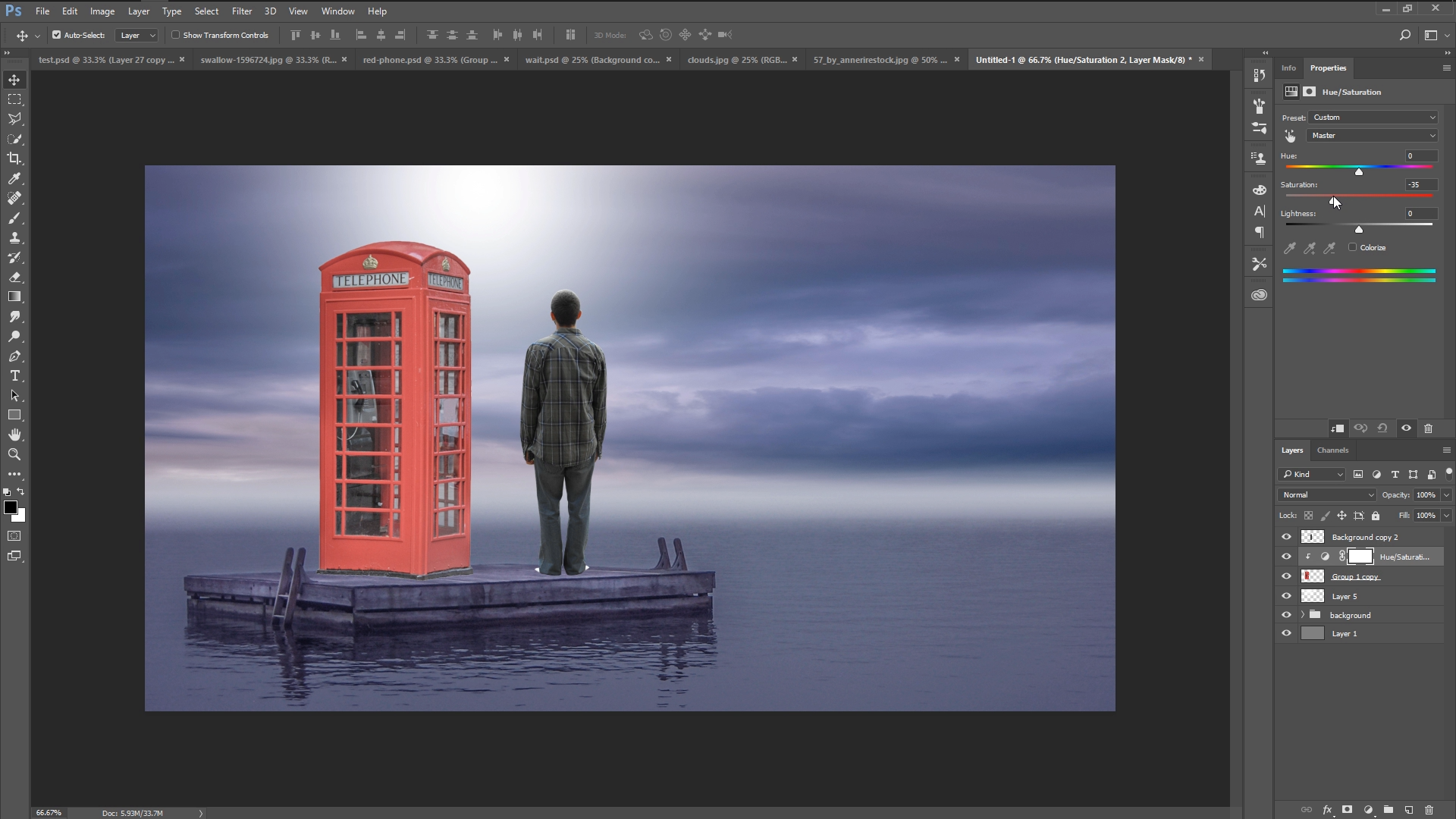The height and width of the screenshot is (819, 1456).
Task: Select the Hand tool
Action: (x=14, y=435)
